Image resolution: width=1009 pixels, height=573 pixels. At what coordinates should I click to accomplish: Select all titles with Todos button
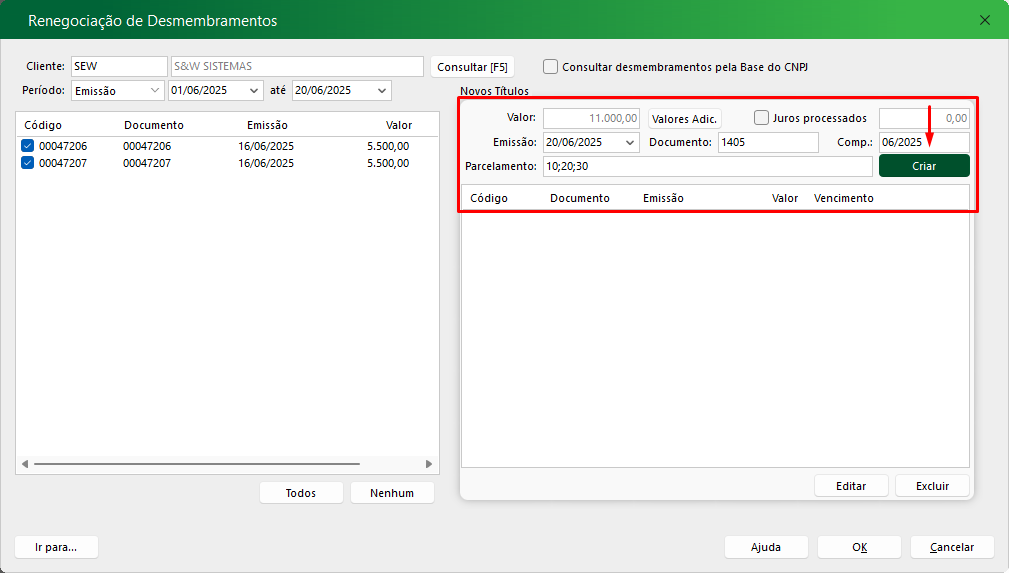point(301,493)
